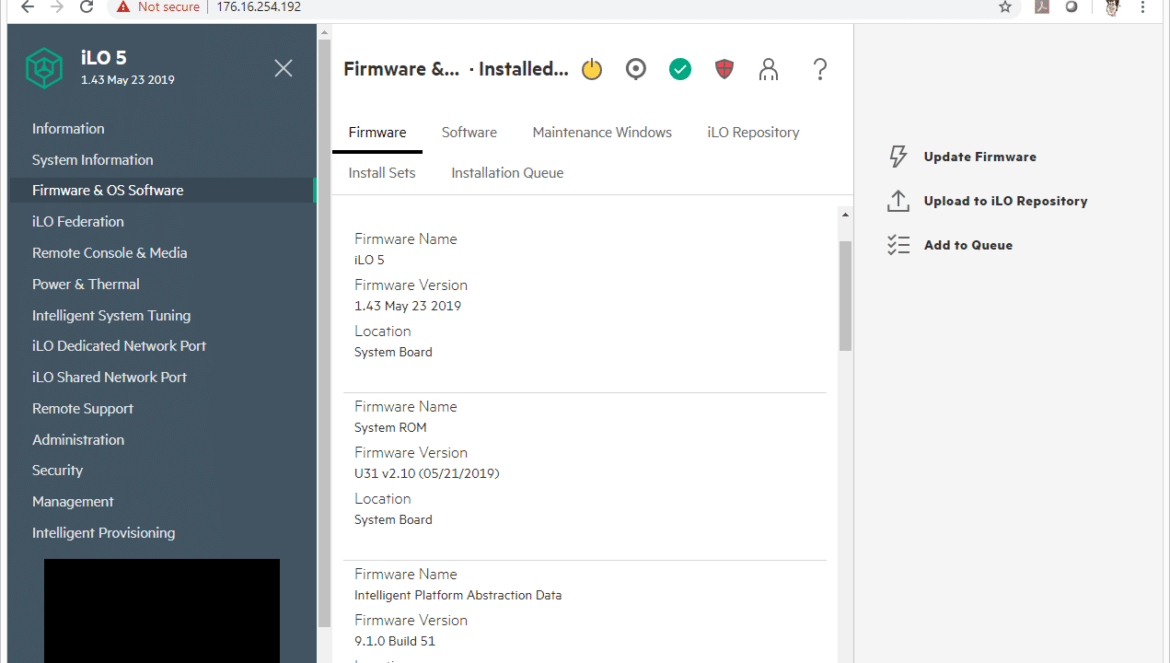Open help via question mark icon
1170x663 pixels.
click(x=820, y=69)
